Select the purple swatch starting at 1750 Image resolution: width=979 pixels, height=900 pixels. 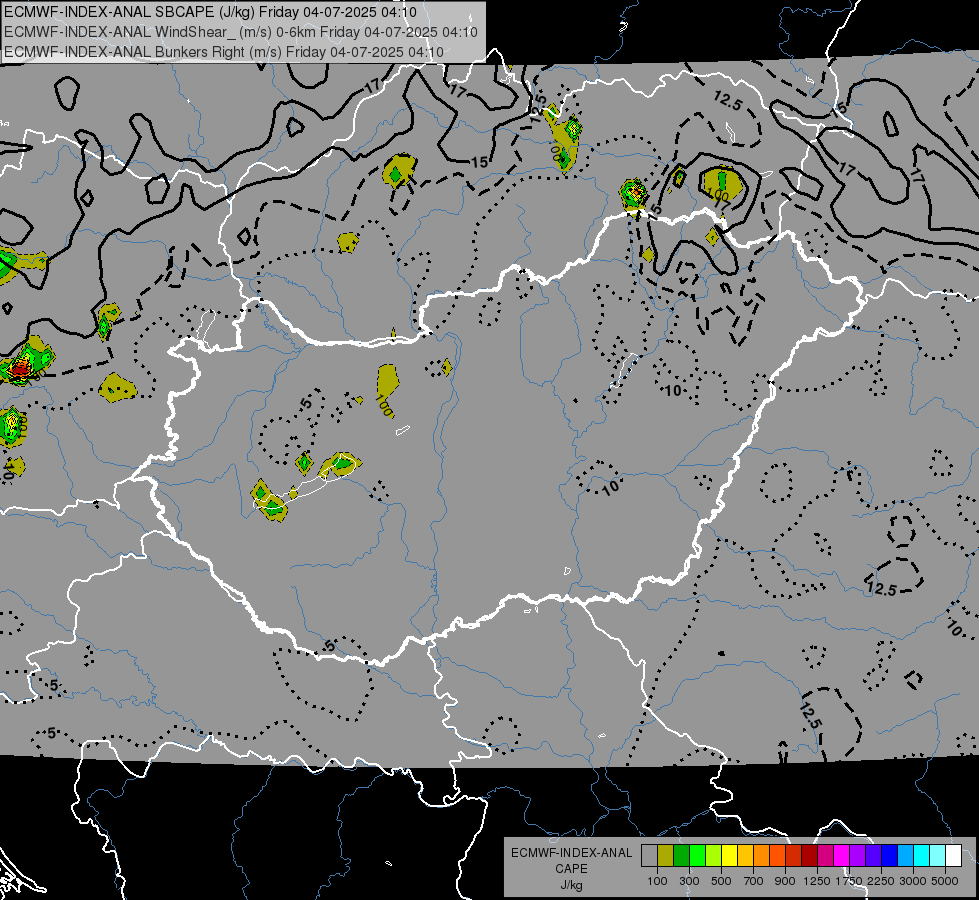pyautogui.click(x=857, y=855)
